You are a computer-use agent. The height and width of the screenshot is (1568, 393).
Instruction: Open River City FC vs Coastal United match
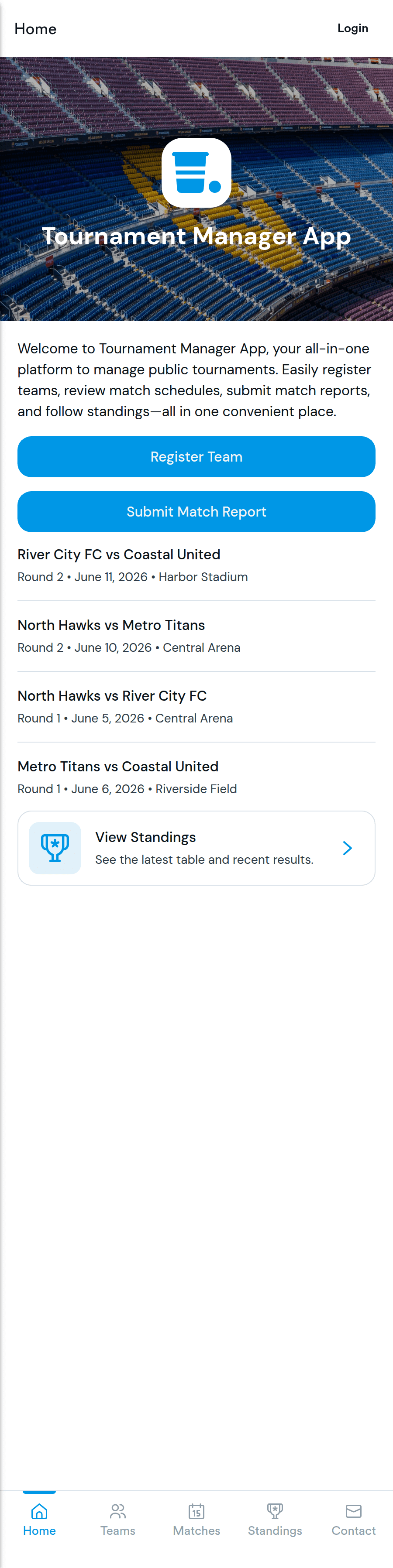pyautogui.click(x=196, y=565)
